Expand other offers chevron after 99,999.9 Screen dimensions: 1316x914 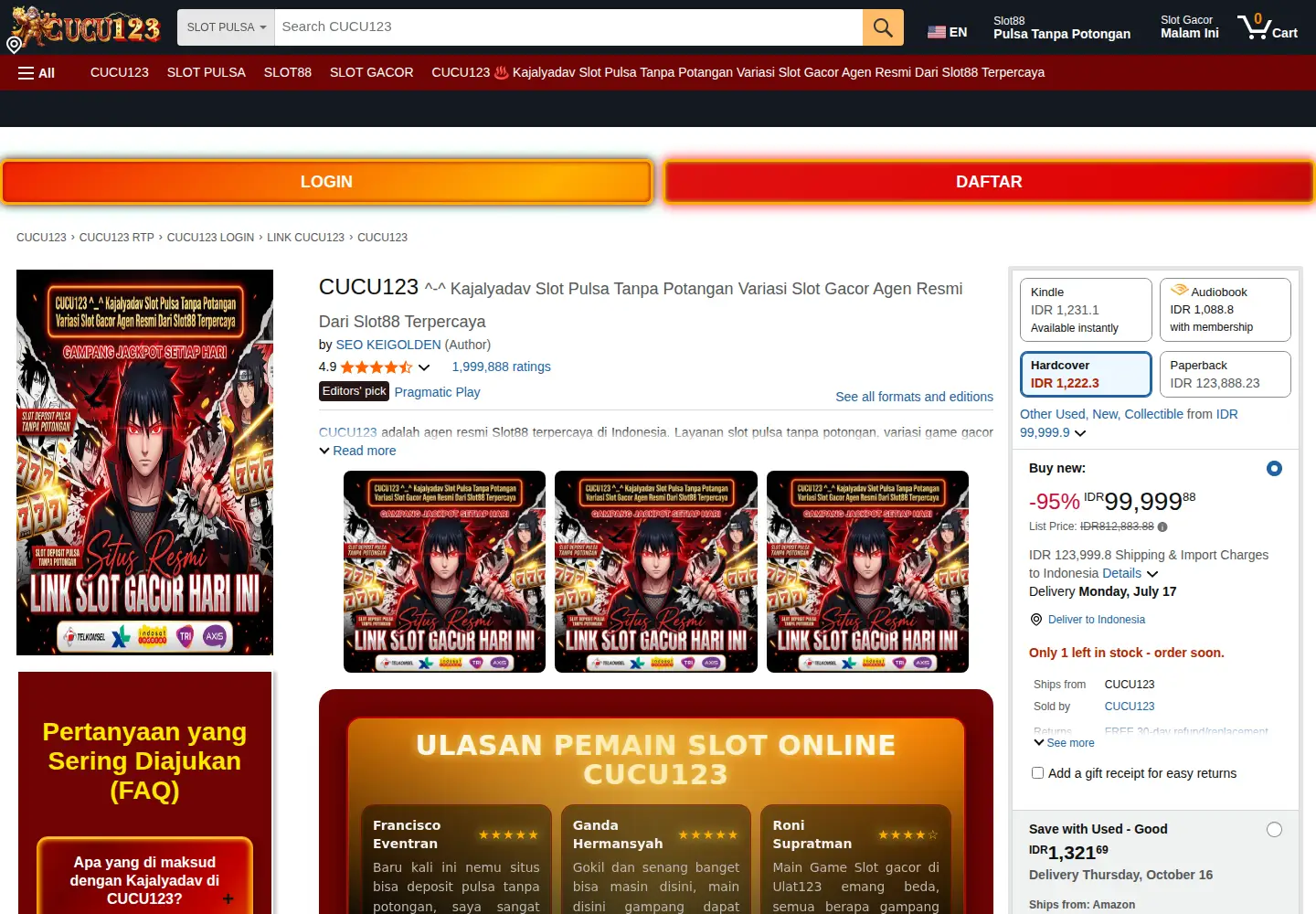click(x=1080, y=433)
